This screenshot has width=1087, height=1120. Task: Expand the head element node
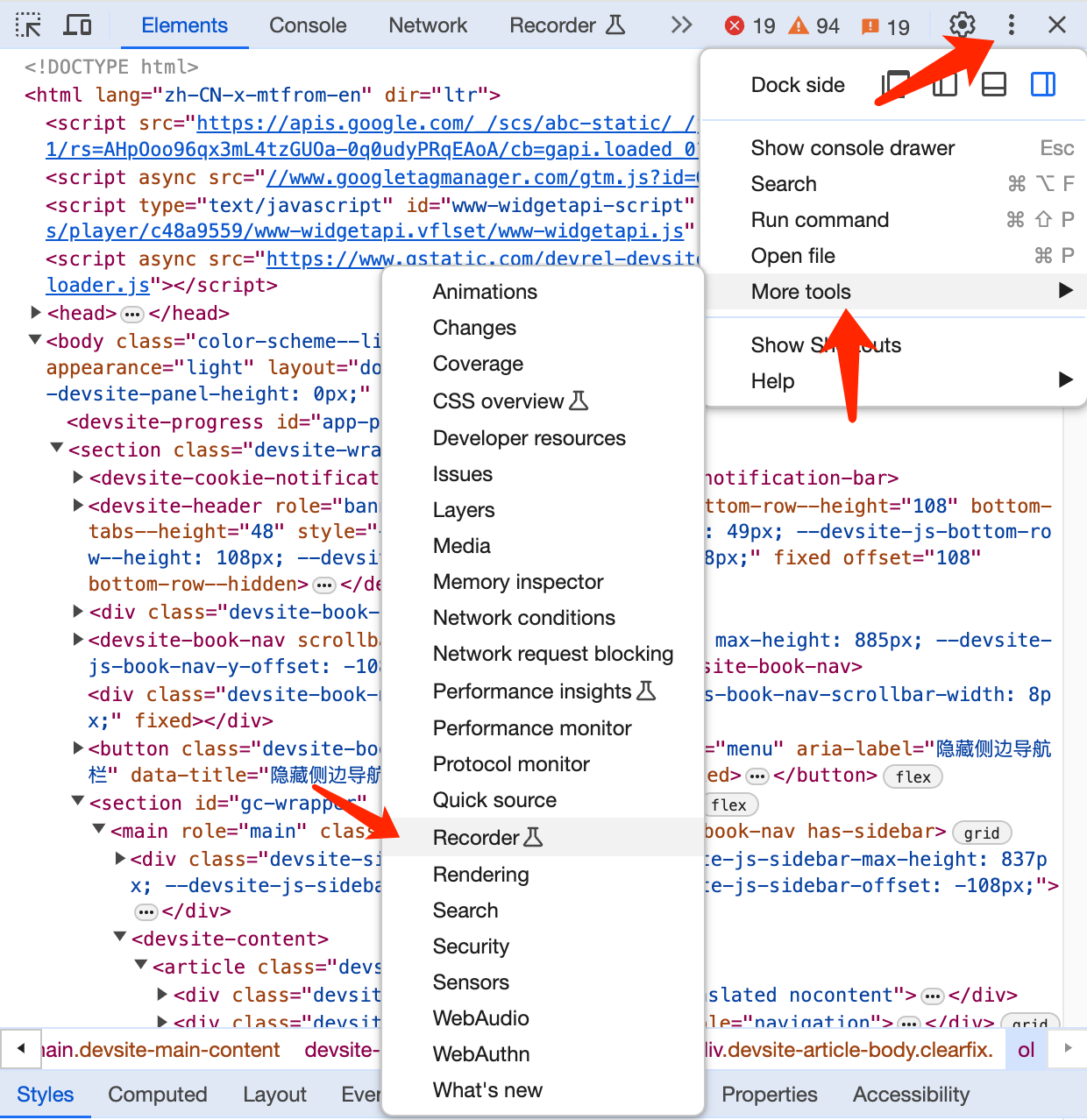click(x=36, y=313)
